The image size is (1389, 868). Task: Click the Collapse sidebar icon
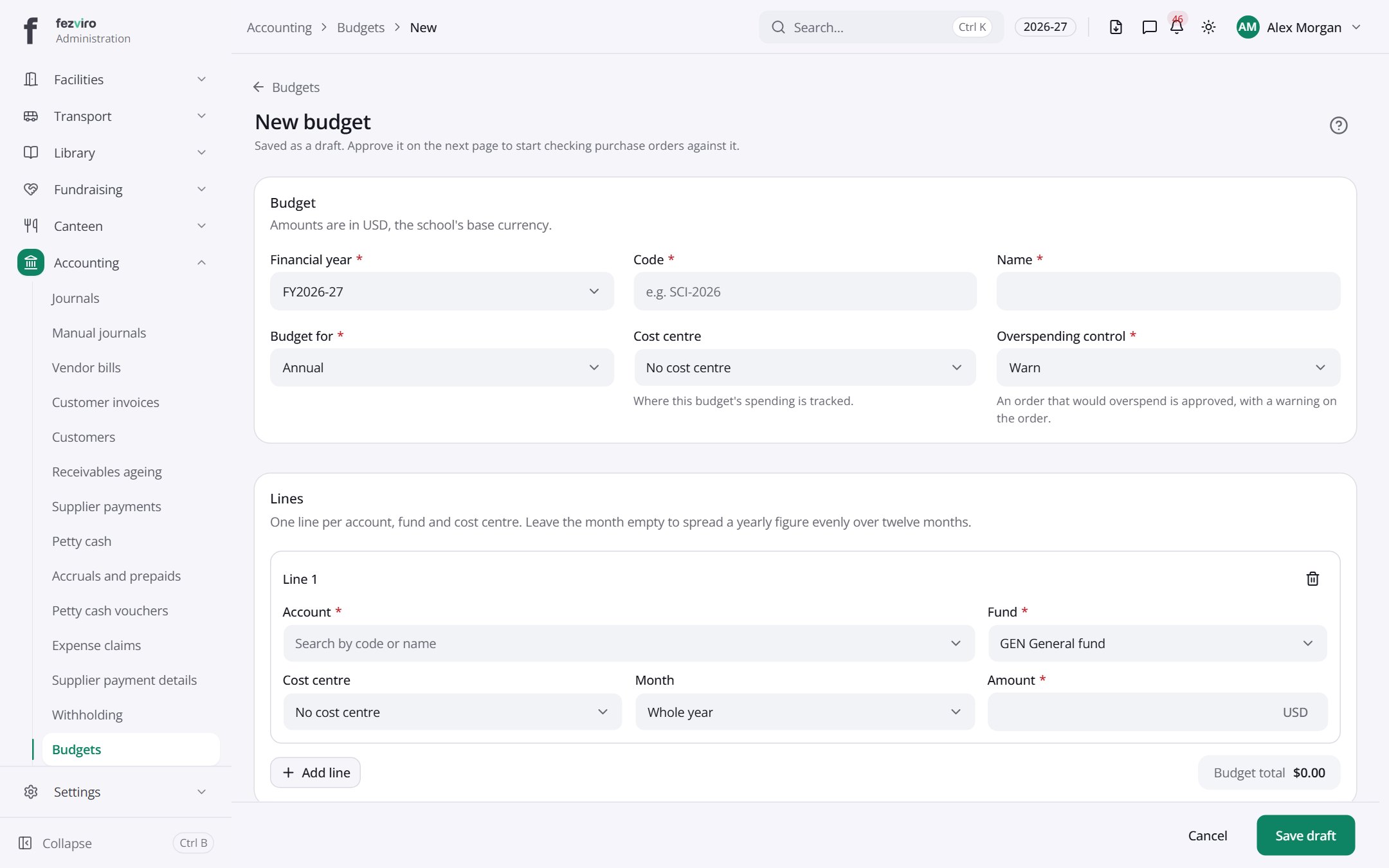click(x=25, y=843)
